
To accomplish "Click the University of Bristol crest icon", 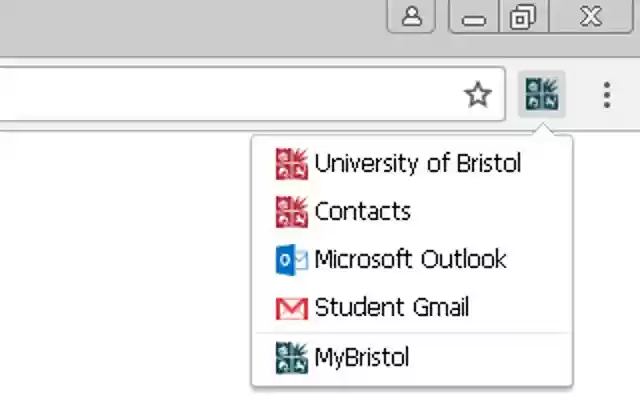I will [291, 164].
